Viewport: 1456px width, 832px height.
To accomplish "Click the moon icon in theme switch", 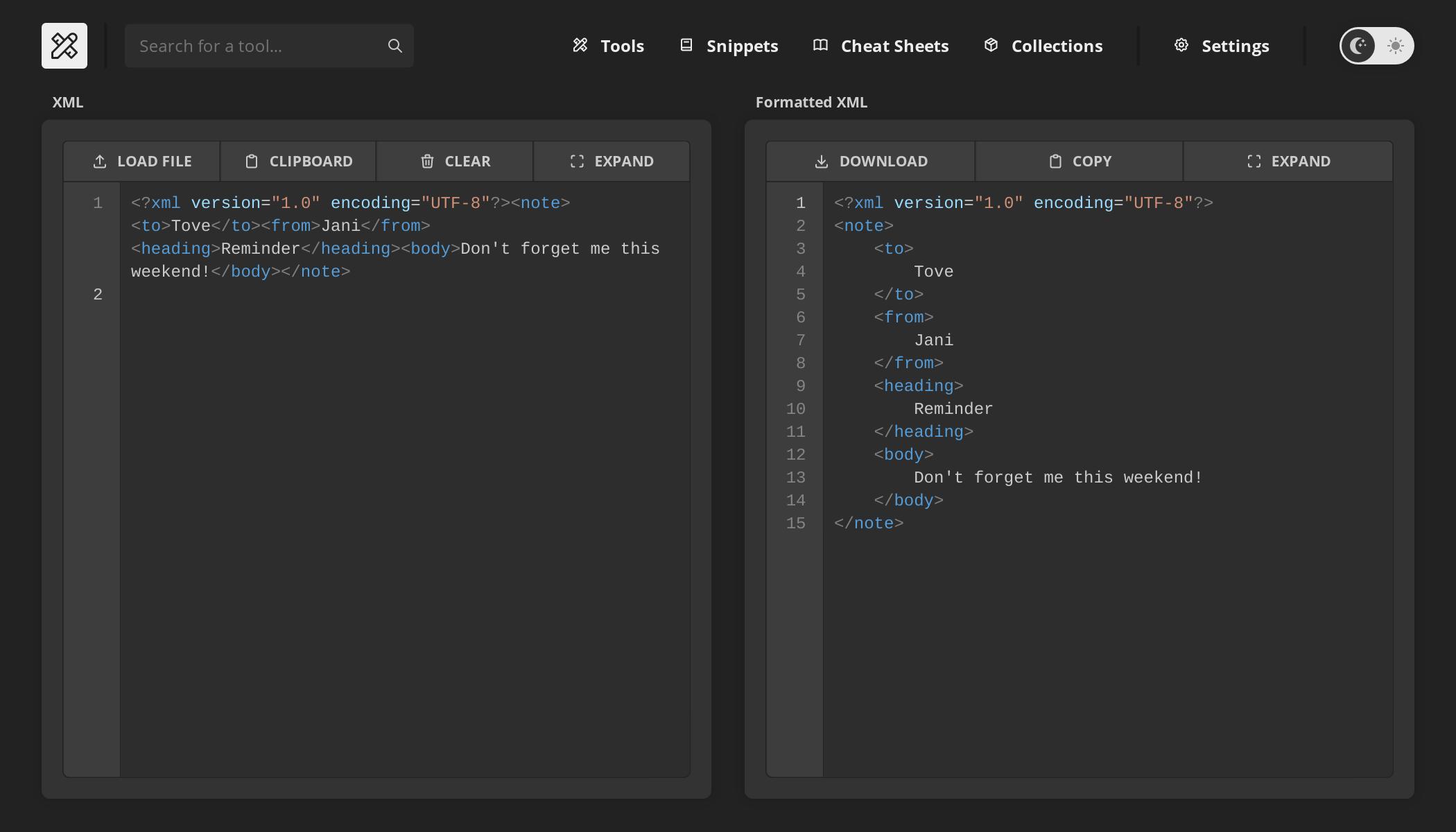I will click(1358, 46).
